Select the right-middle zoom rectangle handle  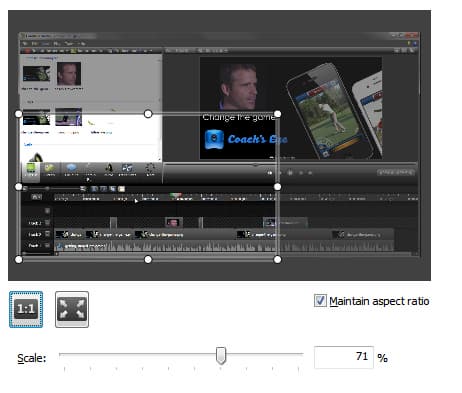(x=277, y=187)
